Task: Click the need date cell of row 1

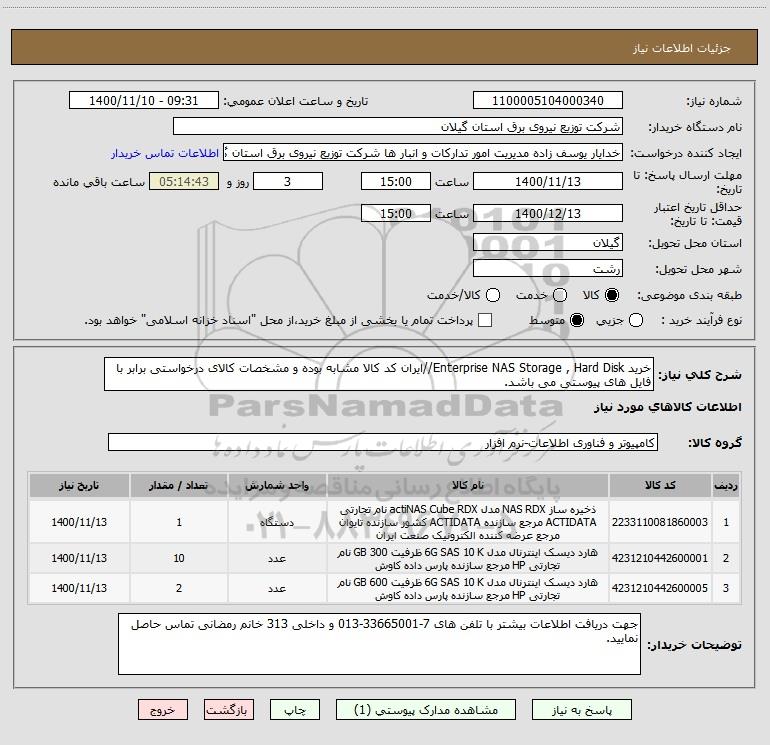Action: [79, 522]
